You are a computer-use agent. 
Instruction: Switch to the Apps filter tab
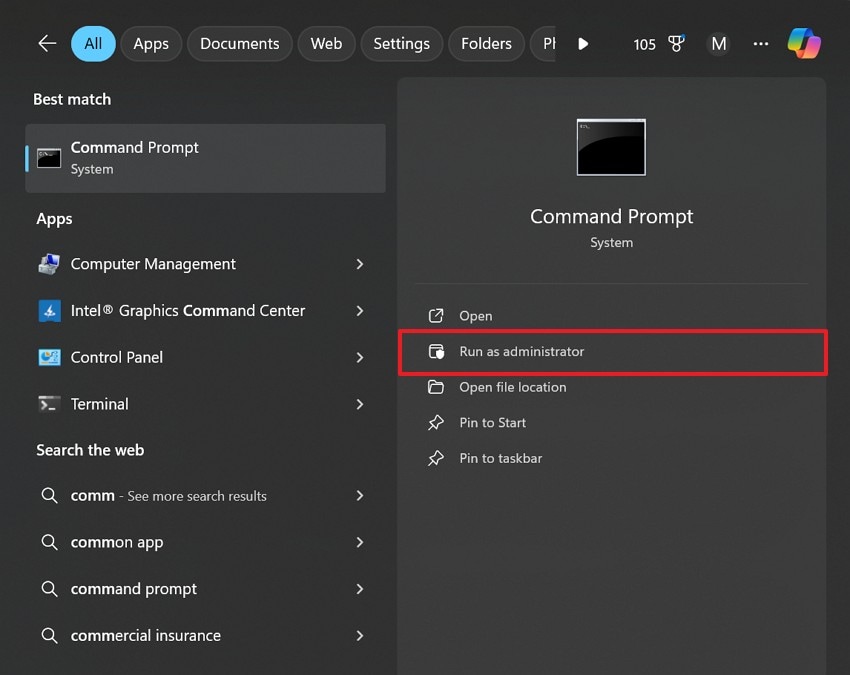(x=151, y=43)
